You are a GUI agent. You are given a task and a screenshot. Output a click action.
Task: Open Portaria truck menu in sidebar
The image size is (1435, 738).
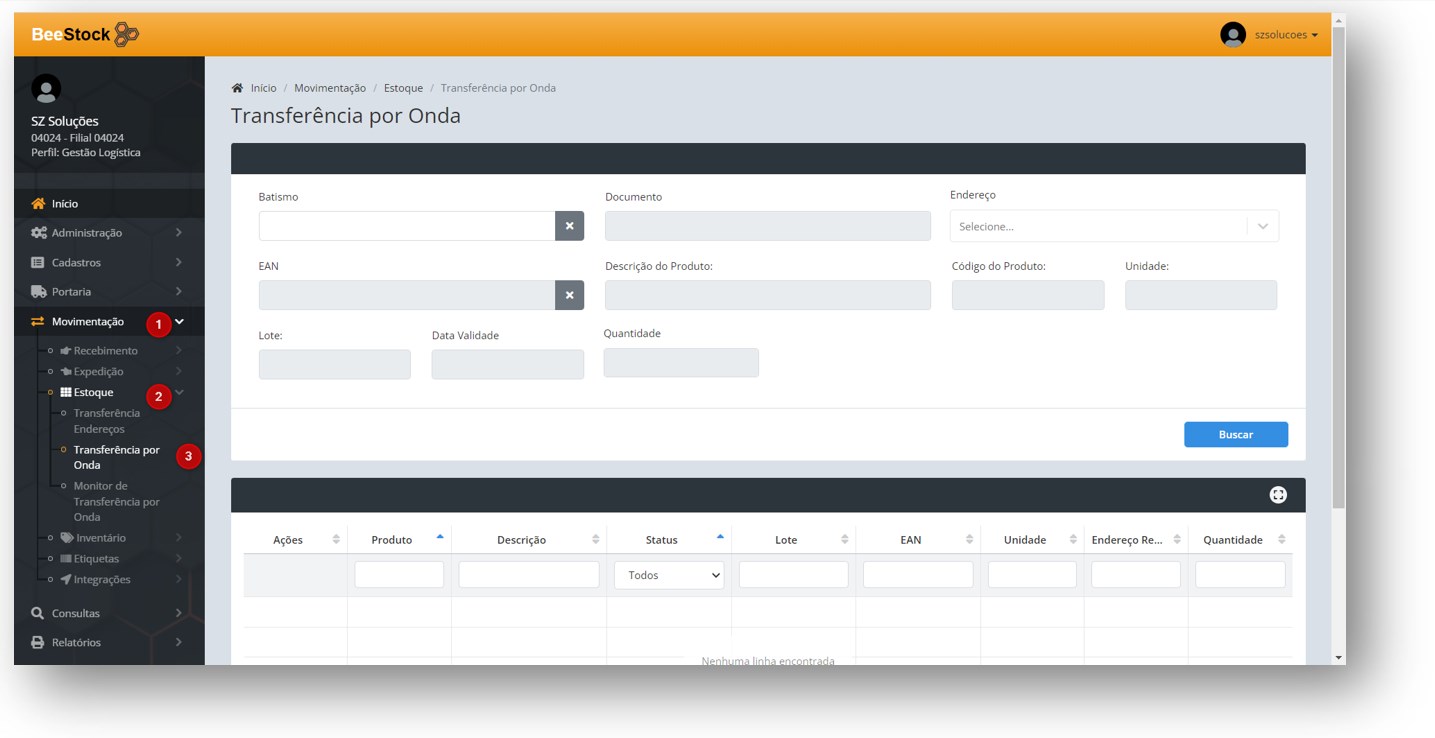pos(71,292)
